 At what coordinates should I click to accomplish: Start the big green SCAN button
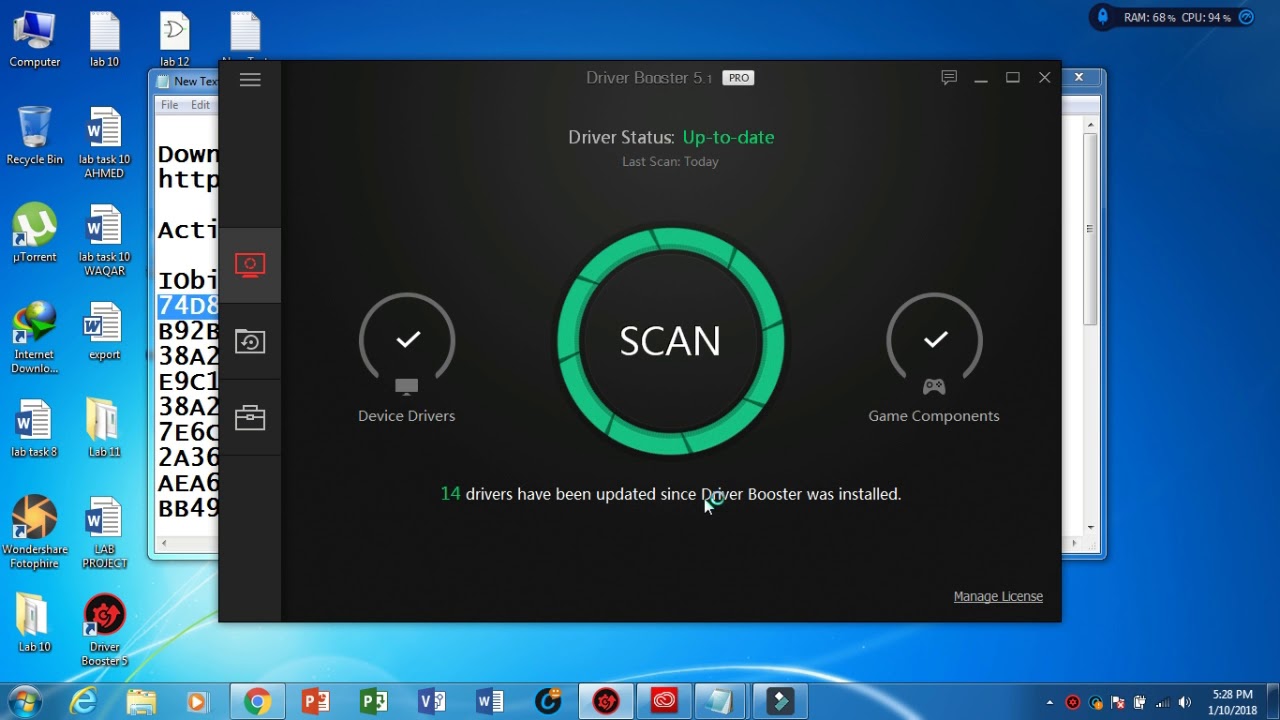pyautogui.click(x=670, y=341)
